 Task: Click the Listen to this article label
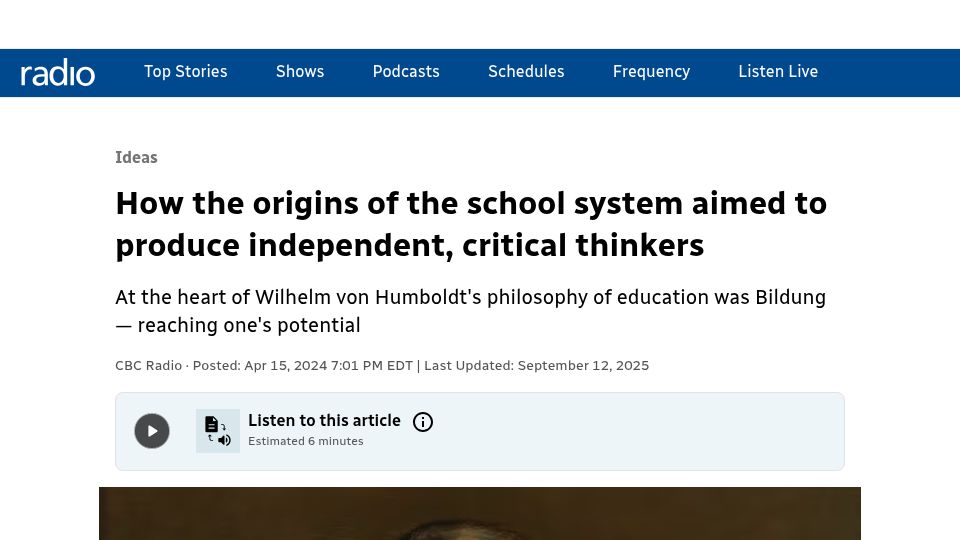[x=324, y=421]
